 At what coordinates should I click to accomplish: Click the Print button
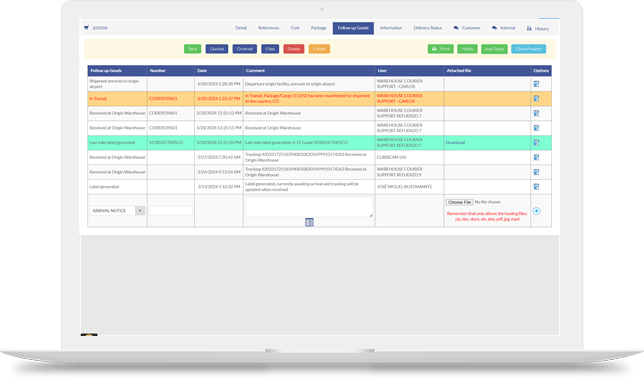[x=441, y=49]
